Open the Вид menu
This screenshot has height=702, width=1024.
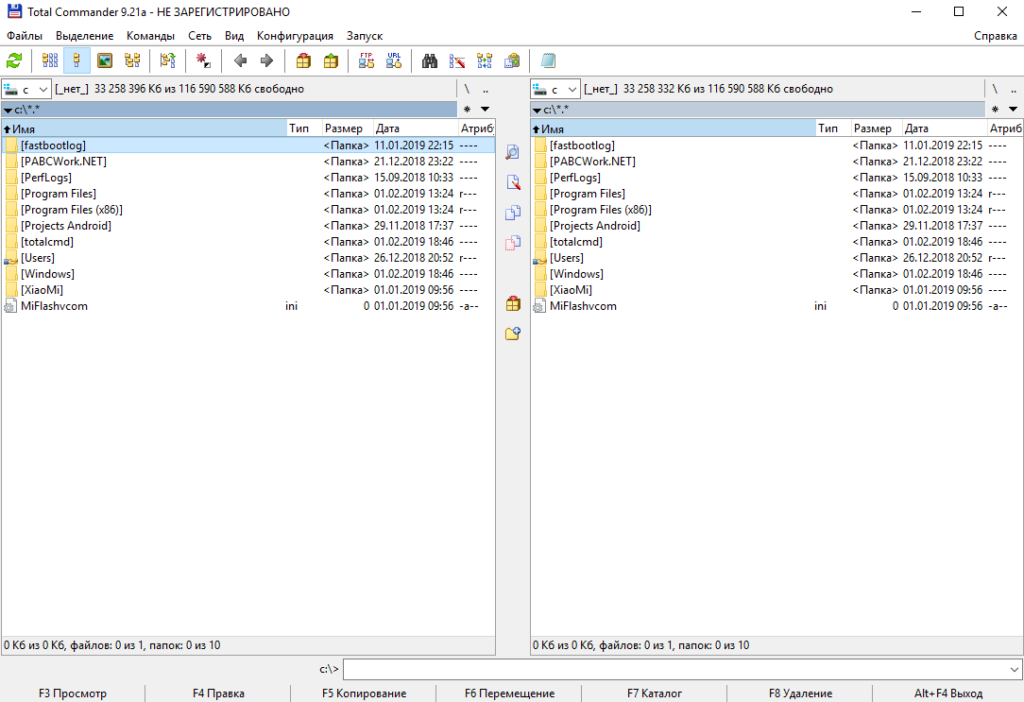[x=234, y=36]
